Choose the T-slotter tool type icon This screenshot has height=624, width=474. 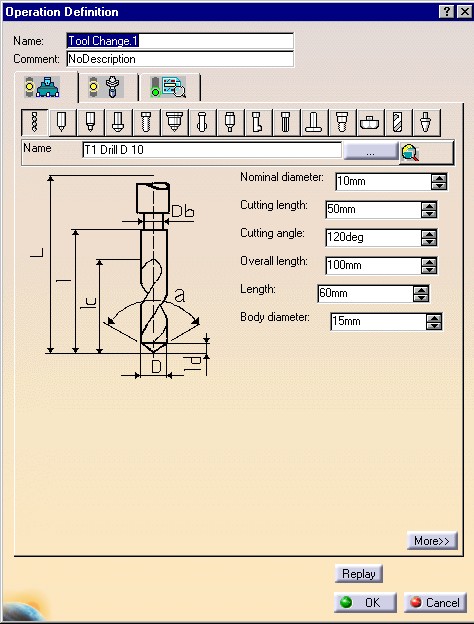313,122
